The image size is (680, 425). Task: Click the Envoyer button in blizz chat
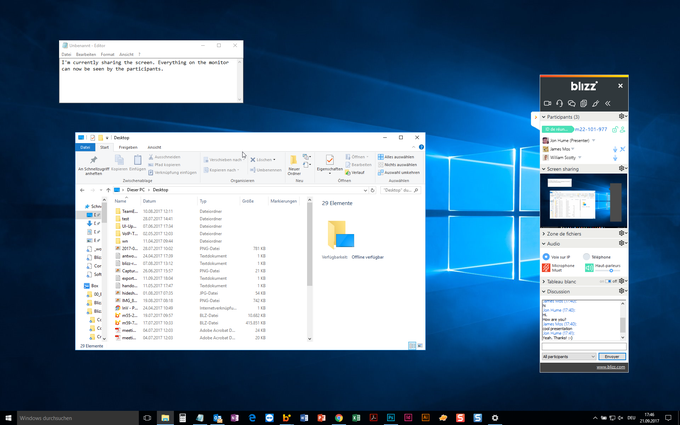(x=612, y=356)
